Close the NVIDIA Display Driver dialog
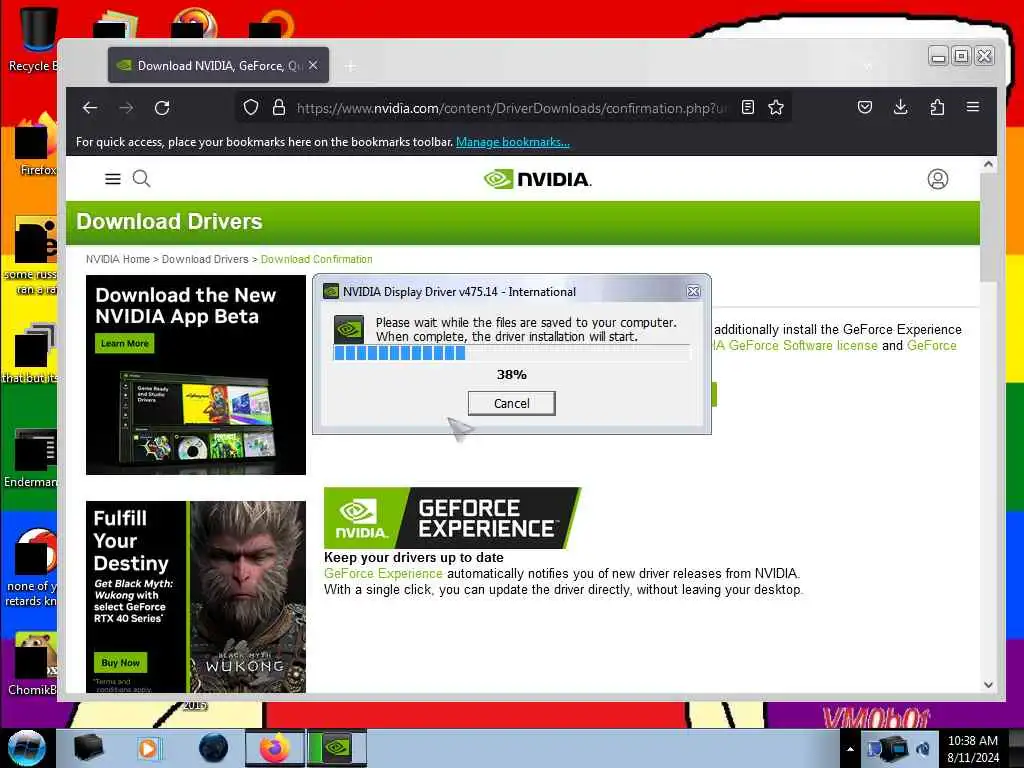 coord(694,291)
